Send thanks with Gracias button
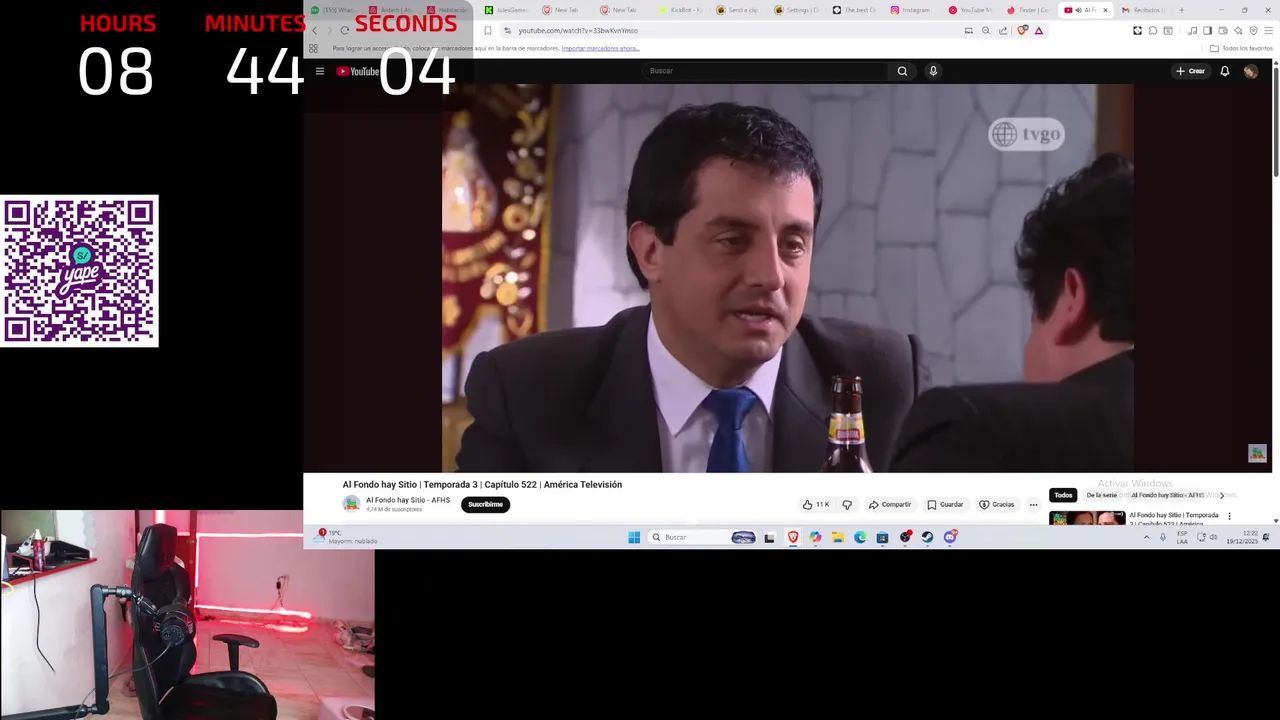The image size is (1280, 720). coord(997,505)
